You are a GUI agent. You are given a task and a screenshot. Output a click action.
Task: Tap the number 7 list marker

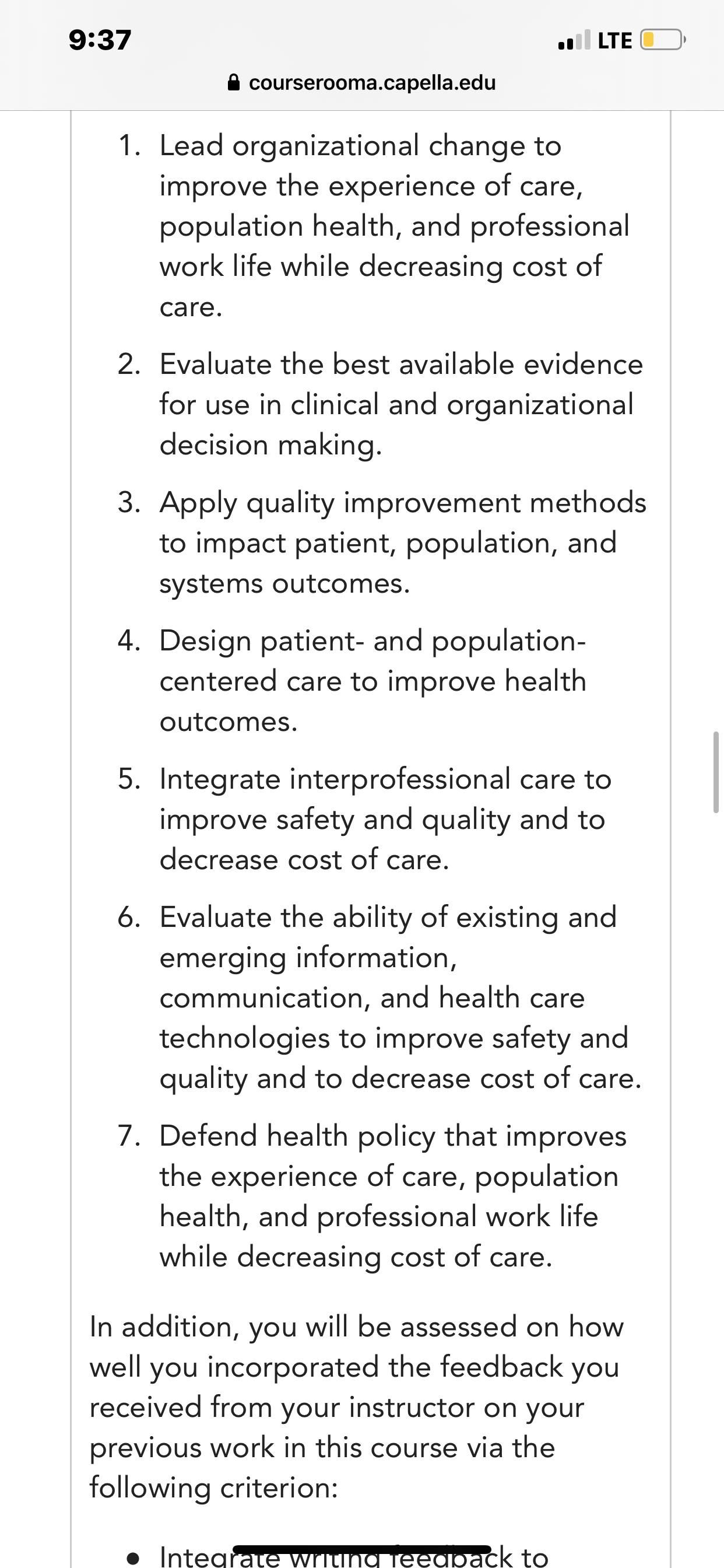coord(129,1136)
